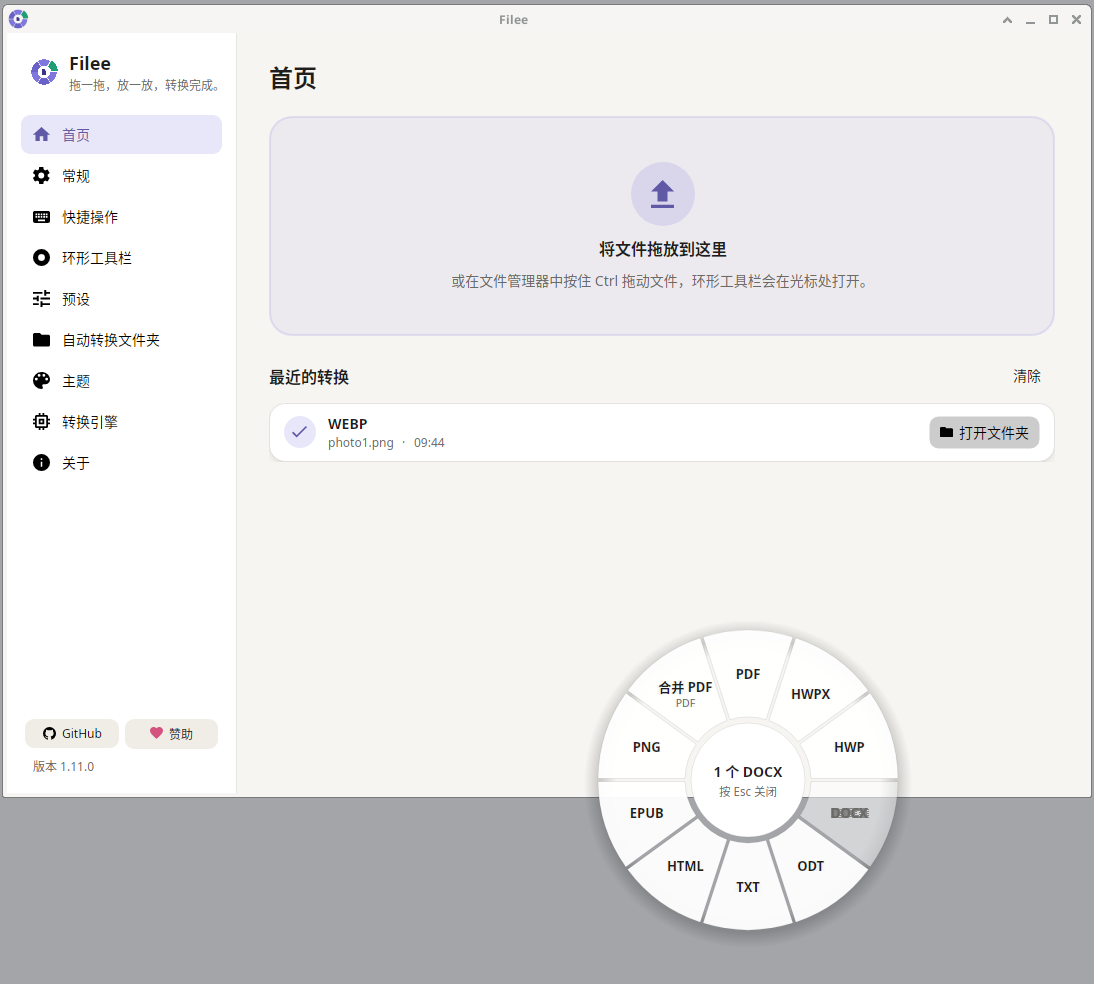Go to 快捷操作 in the sidebar

coord(121,217)
